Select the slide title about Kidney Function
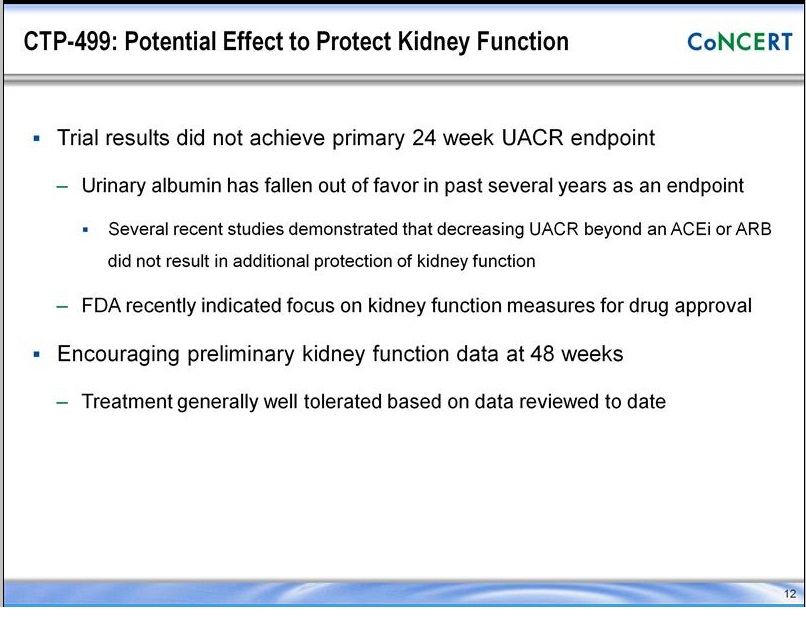 [x=296, y=42]
